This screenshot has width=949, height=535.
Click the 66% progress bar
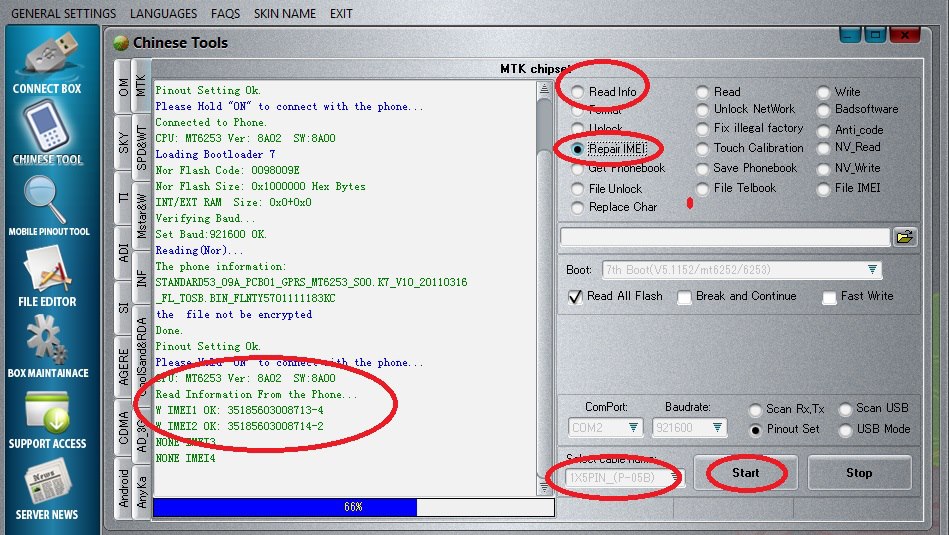pos(353,507)
